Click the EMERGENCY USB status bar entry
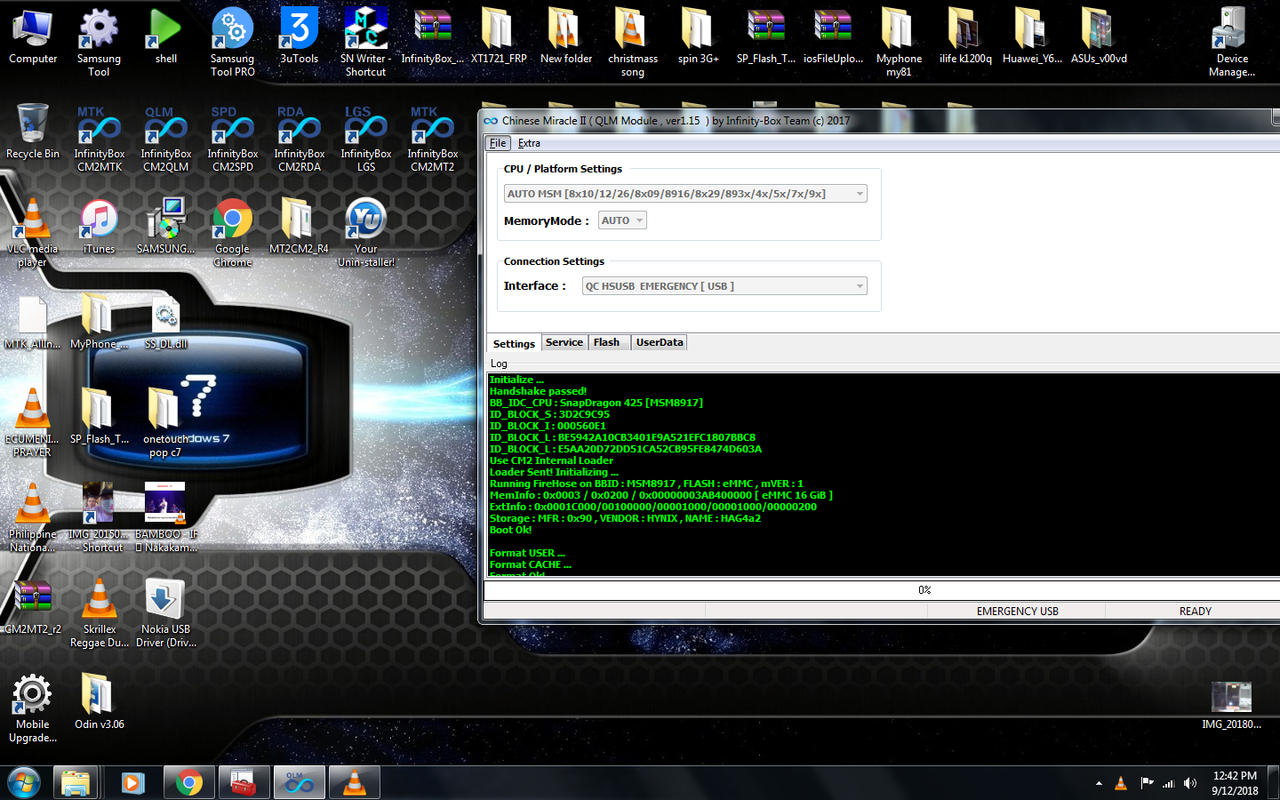This screenshot has width=1280, height=800. (x=1017, y=611)
